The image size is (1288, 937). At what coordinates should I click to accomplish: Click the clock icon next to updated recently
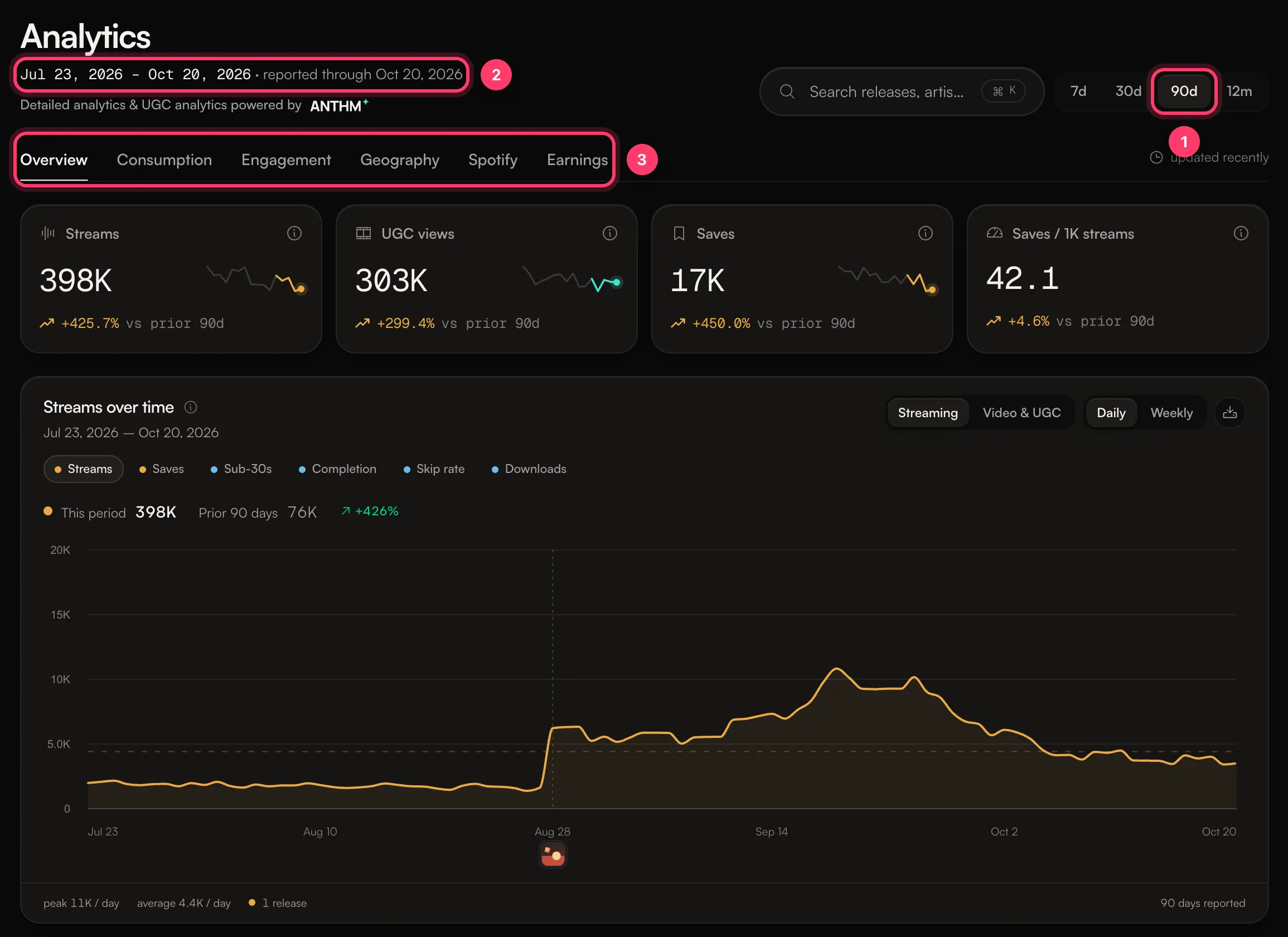point(1156,157)
